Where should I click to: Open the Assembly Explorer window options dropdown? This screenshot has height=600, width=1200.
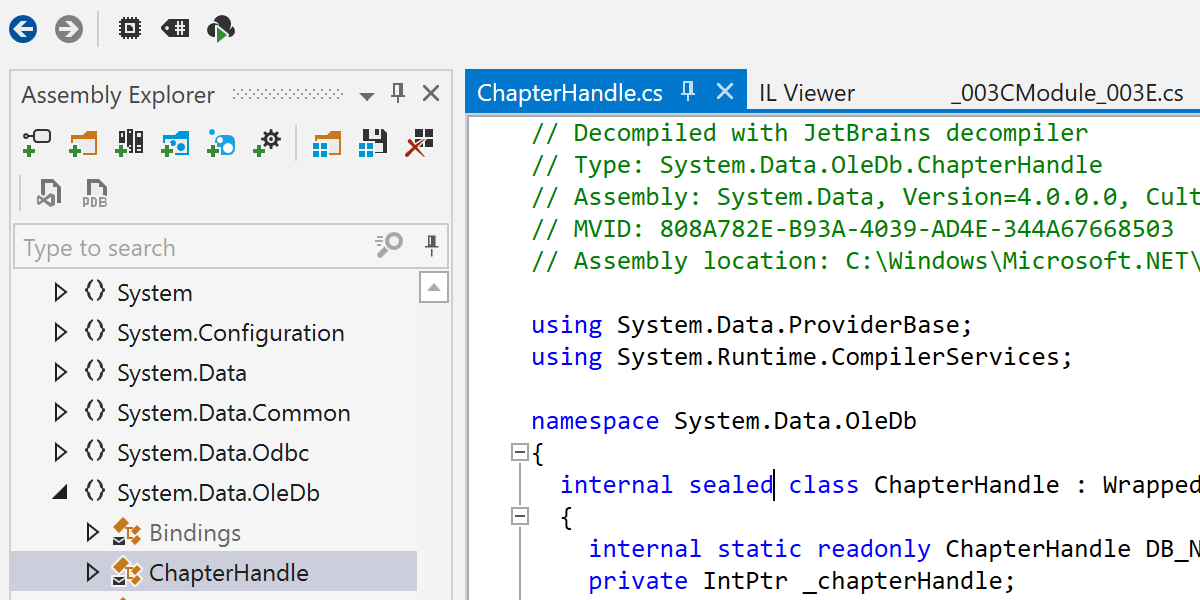[x=367, y=96]
